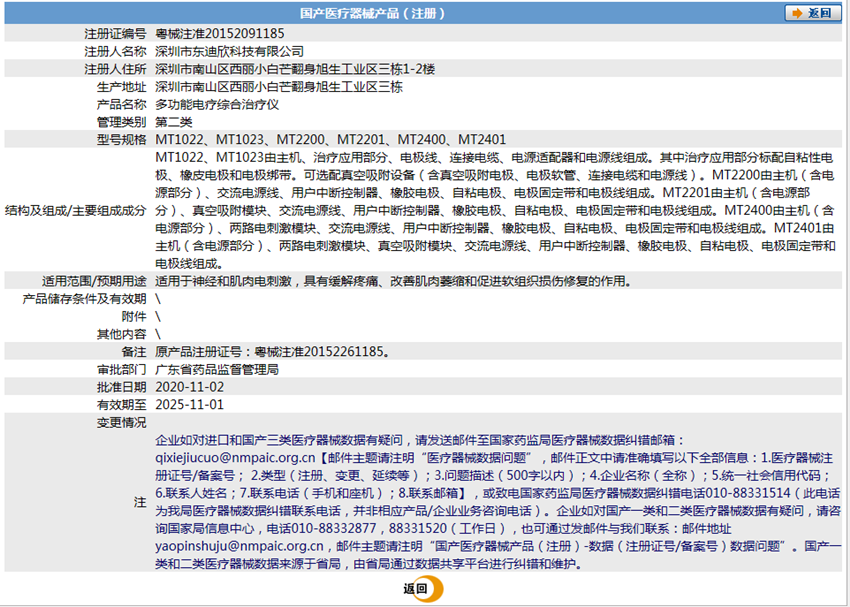
Task: Click the 适用范围/预期用途 label
Action: pos(94,281)
